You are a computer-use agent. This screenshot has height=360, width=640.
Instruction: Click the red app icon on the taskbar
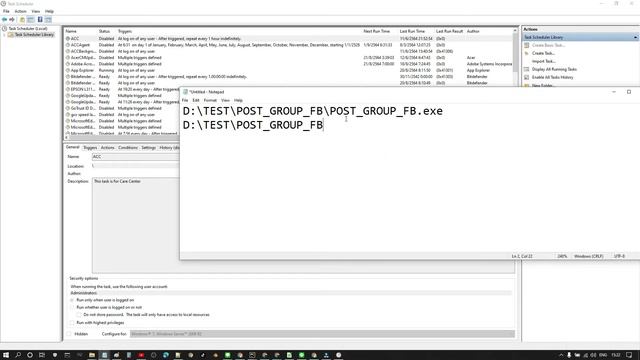click(141, 355)
